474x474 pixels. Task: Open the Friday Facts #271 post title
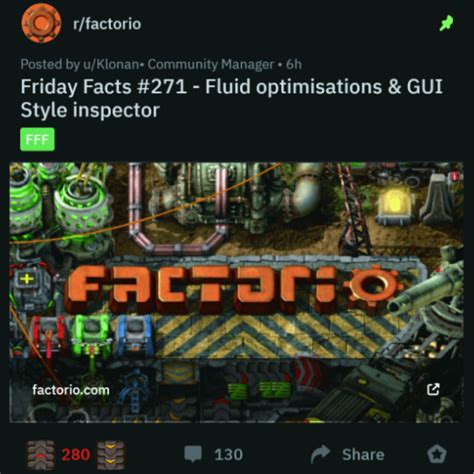232,98
